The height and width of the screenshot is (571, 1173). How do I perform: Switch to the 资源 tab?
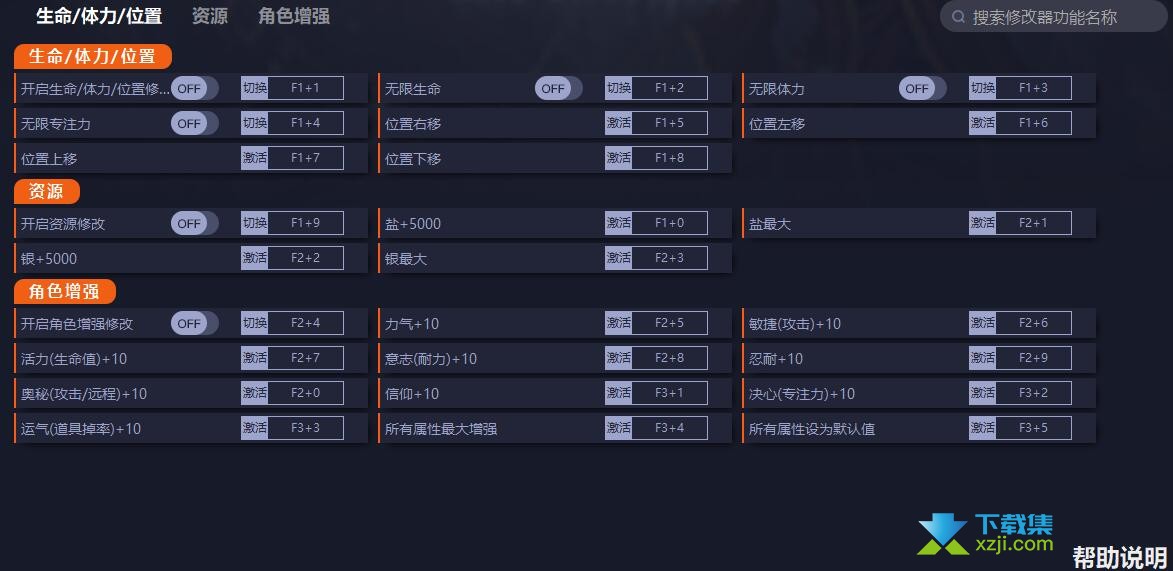point(209,16)
